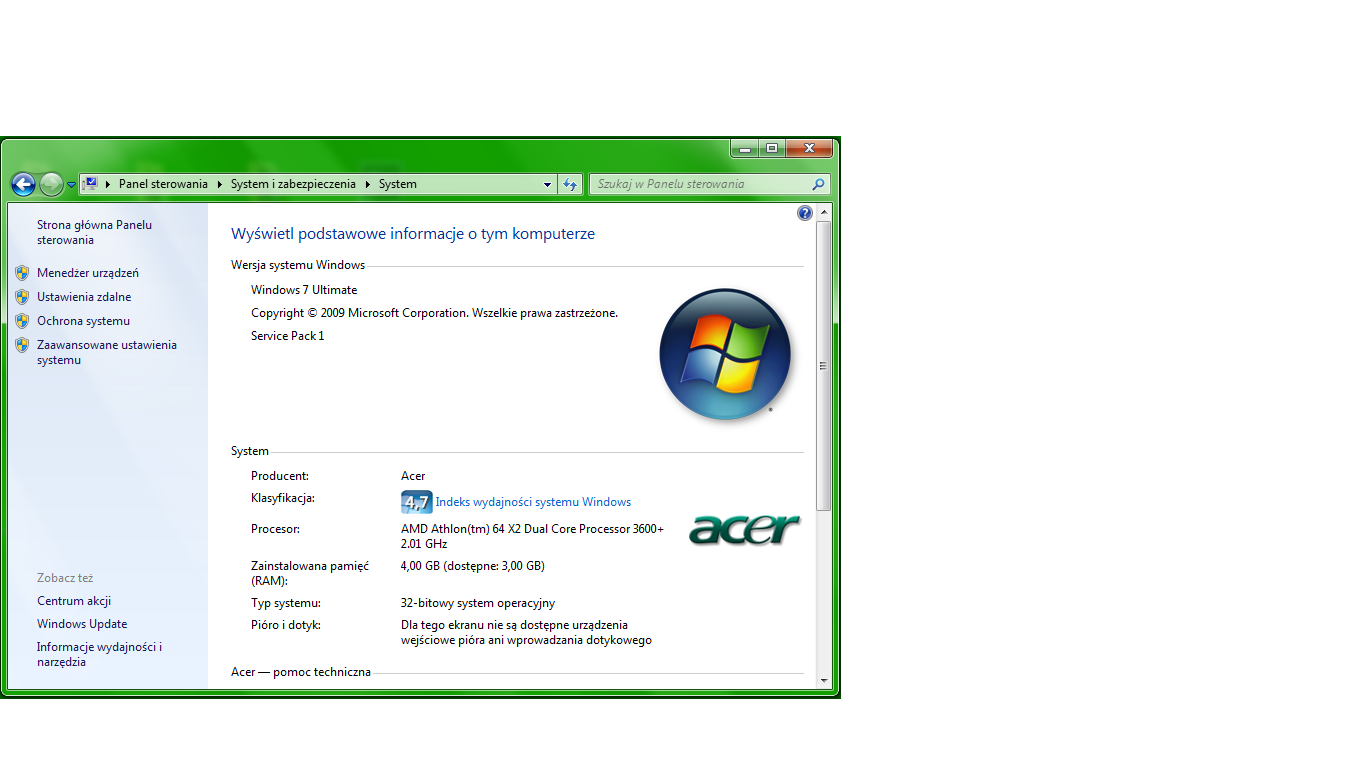Image resolution: width=1360 pixels, height=768 pixels.
Task: Click the 4,7 performance rating badge
Action: coord(416,502)
